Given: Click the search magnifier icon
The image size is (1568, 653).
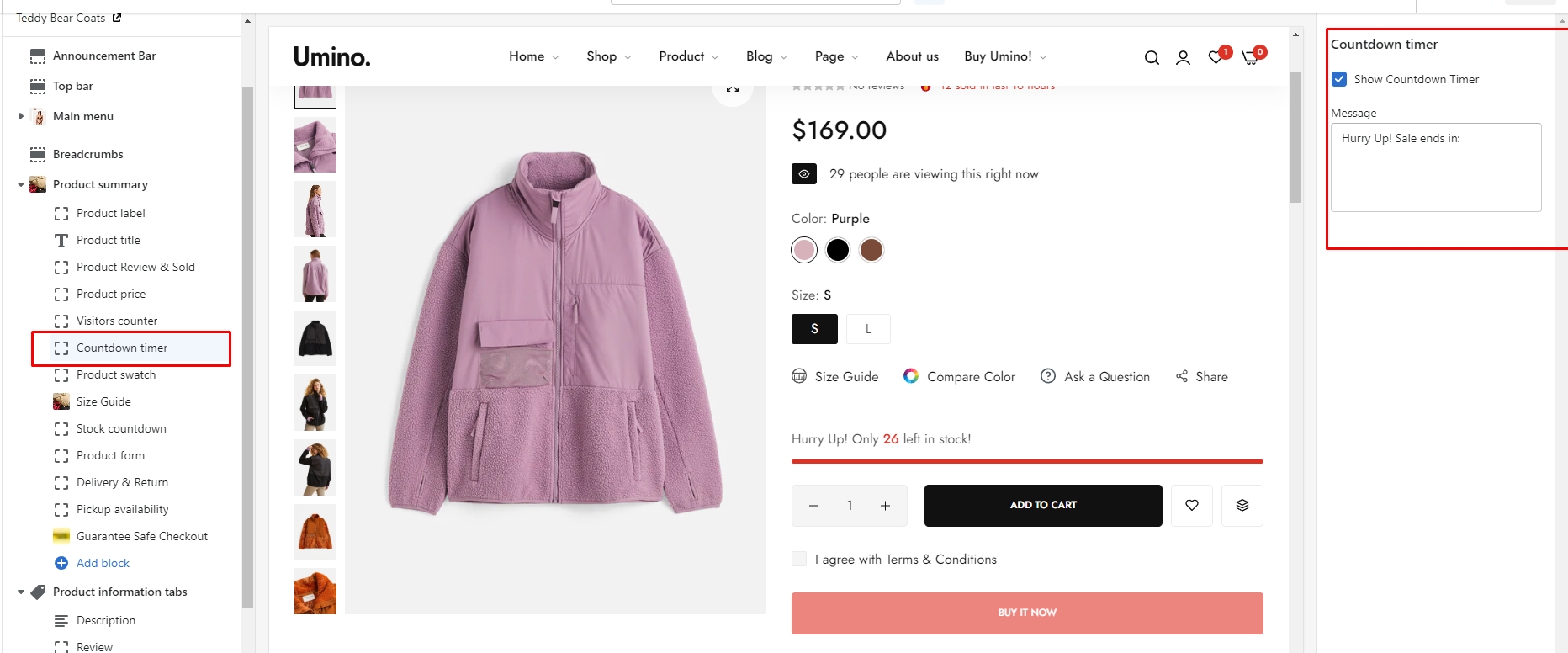Looking at the screenshot, I should 1152,57.
